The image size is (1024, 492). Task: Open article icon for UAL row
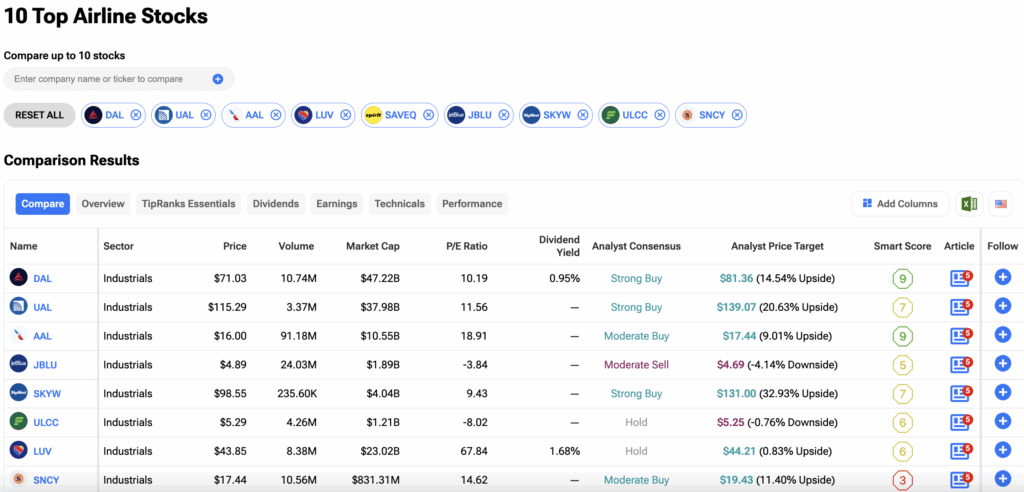(960, 307)
